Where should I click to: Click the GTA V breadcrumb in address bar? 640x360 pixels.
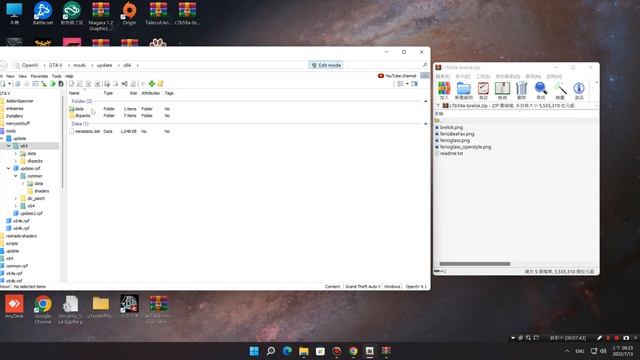(56, 65)
